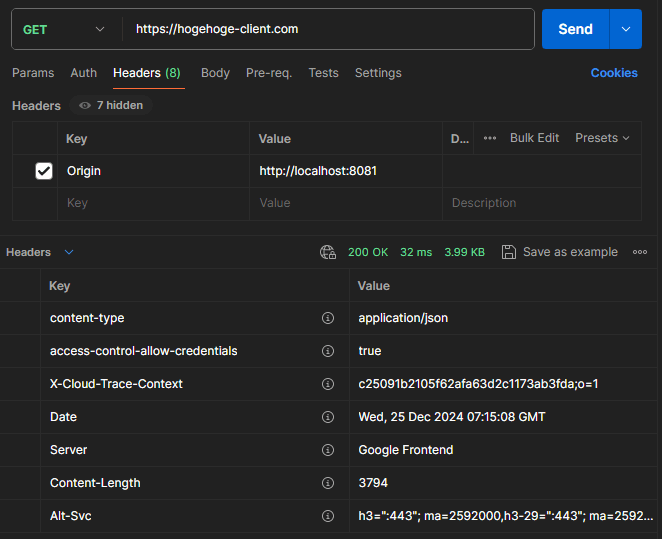Click the info icon next to content-type
Viewport: 662px width, 539px height.
pos(328,318)
